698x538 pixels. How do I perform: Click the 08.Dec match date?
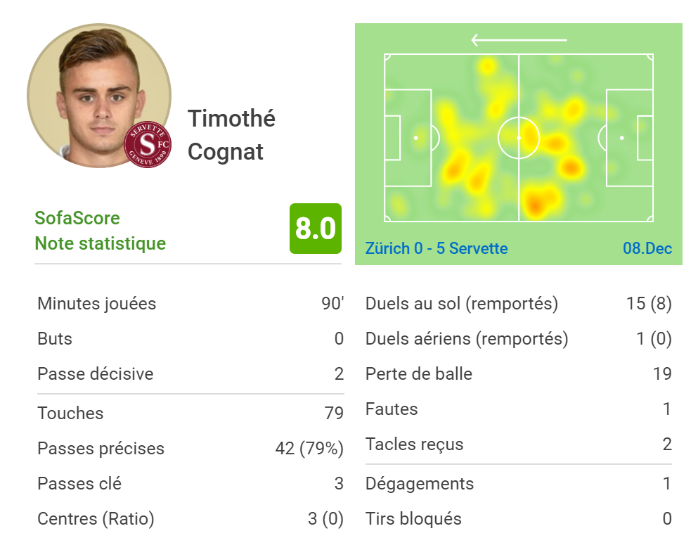(647, 248)
